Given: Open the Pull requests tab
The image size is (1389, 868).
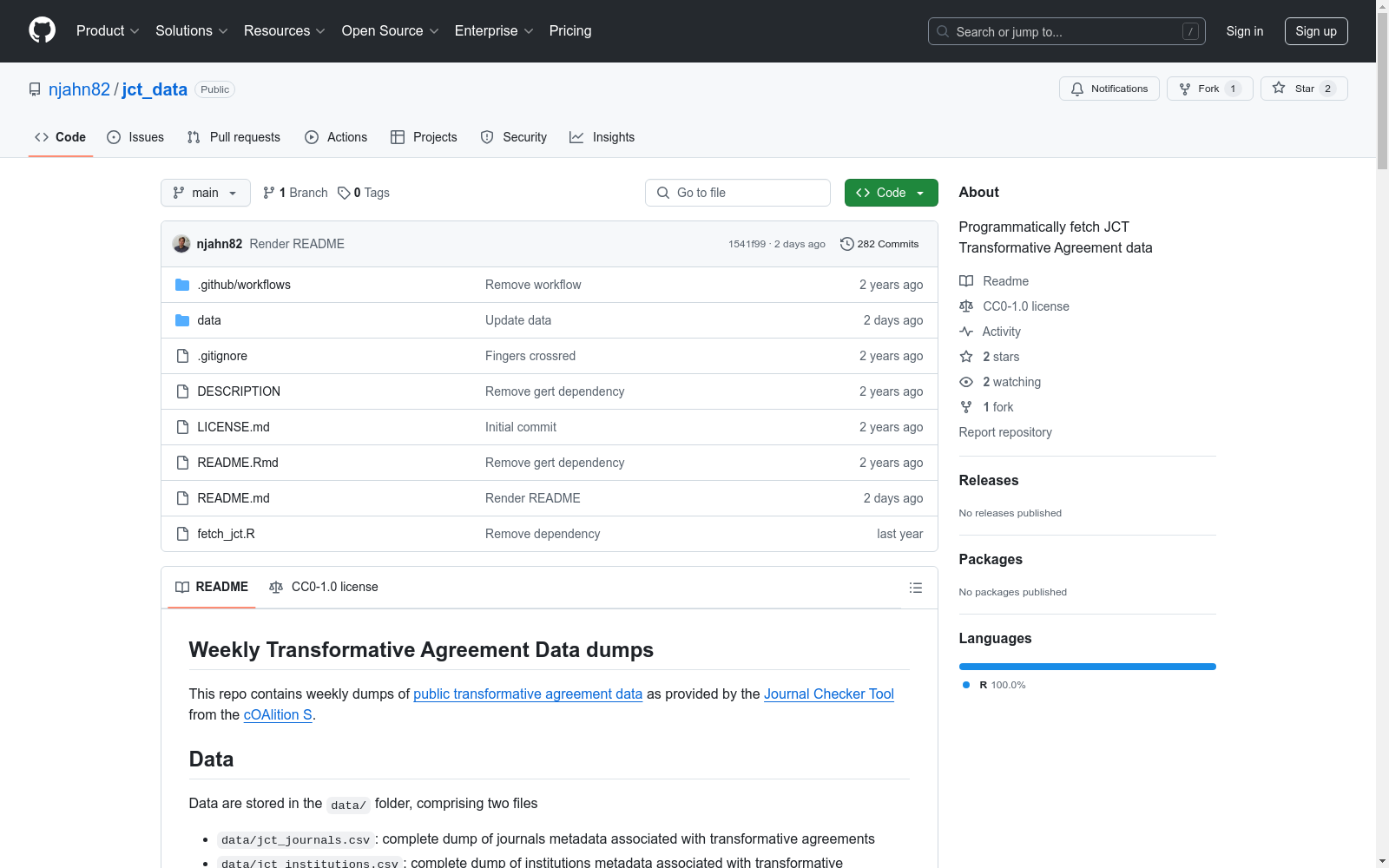Looking at the screenshot, I should coord(234,137).
